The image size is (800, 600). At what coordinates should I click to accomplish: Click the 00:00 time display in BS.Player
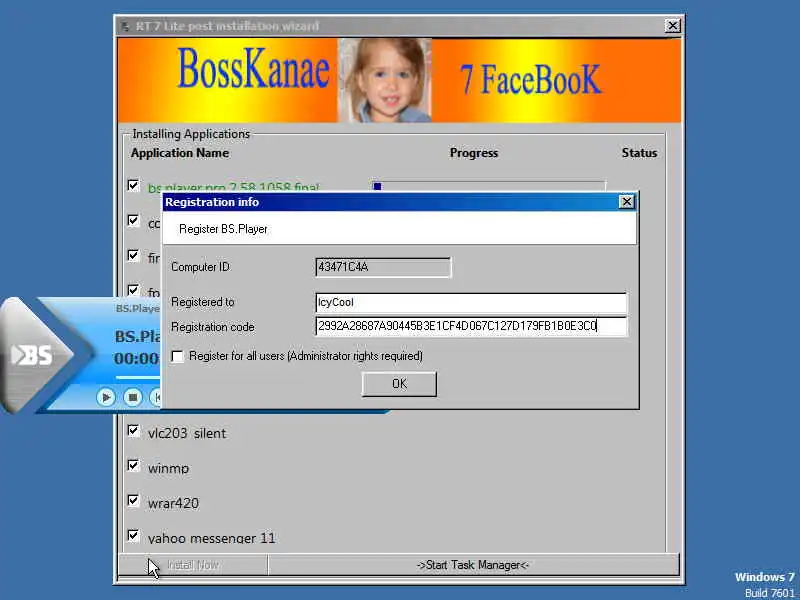point(137,359)
